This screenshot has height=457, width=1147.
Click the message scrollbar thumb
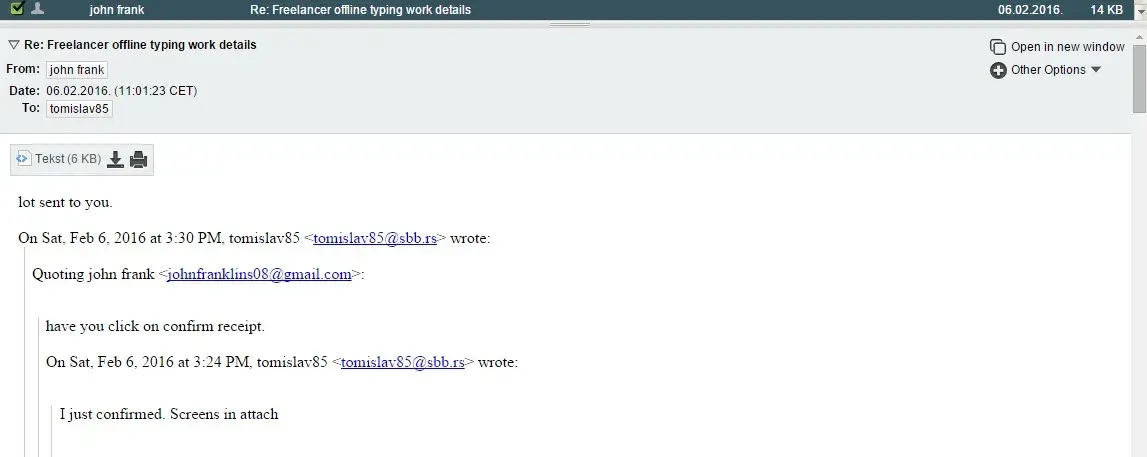[x=1140, y=77]
